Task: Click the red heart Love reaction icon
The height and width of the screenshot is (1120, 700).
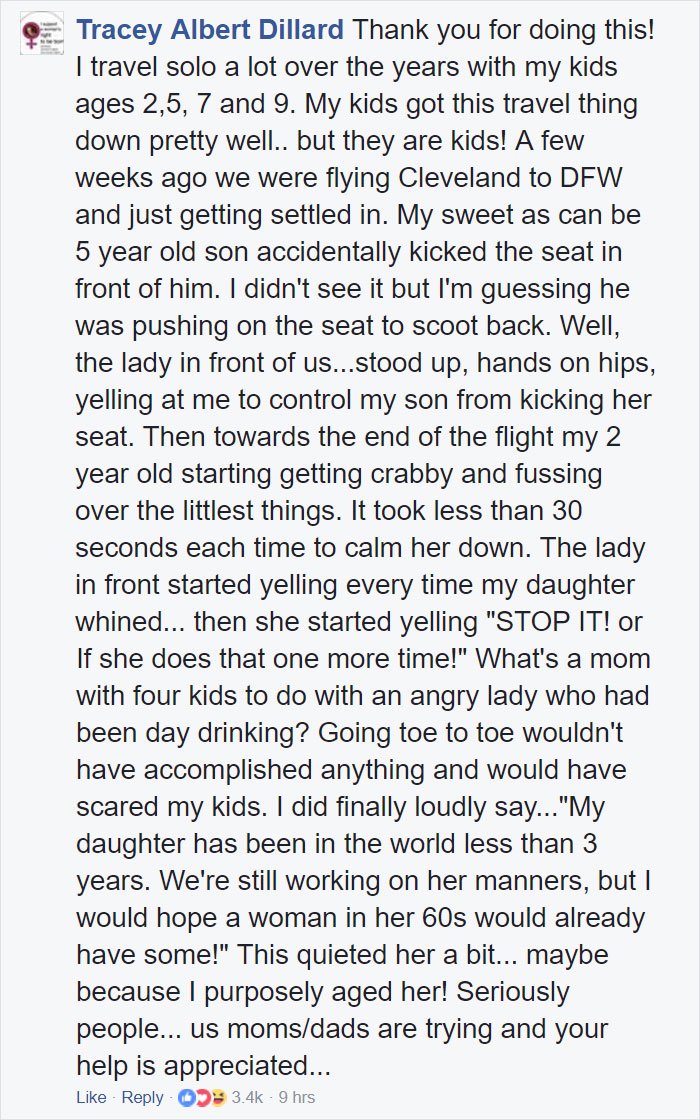Action: 201,1097
